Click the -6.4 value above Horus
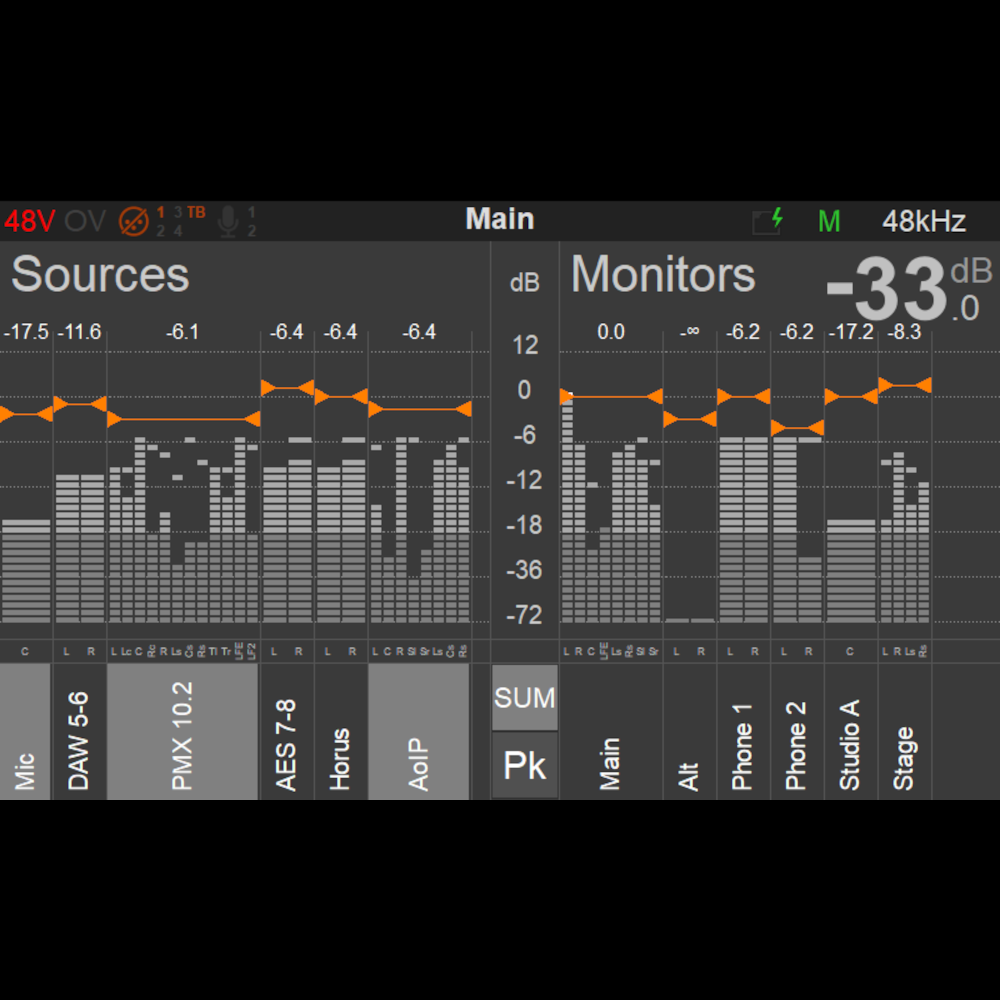Viewport: 1000px width, 1000px height. pyautogui.click(x=340, y=332)
